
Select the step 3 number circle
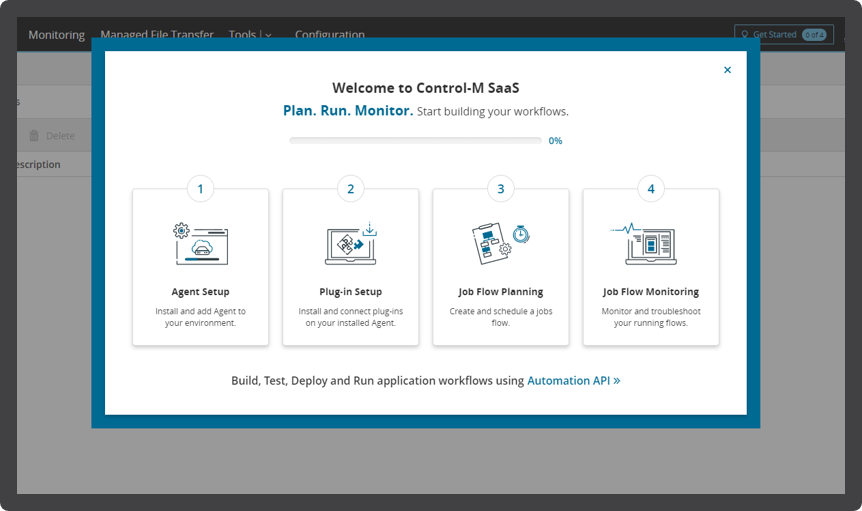(x=501, y=189)
